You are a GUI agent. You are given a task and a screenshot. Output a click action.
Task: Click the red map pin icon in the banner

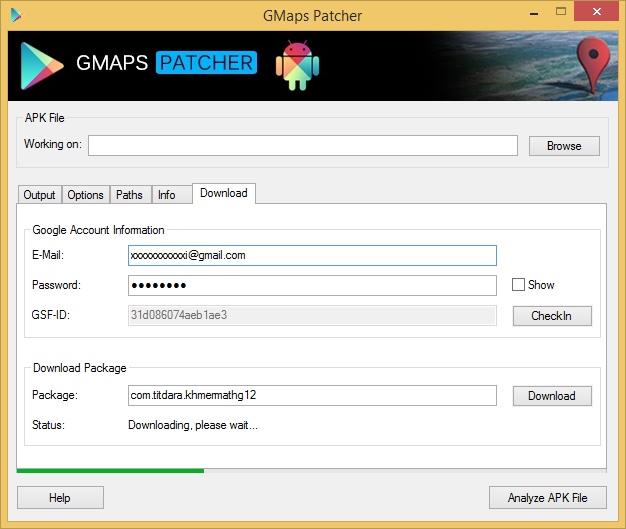[x=594, y=65]
